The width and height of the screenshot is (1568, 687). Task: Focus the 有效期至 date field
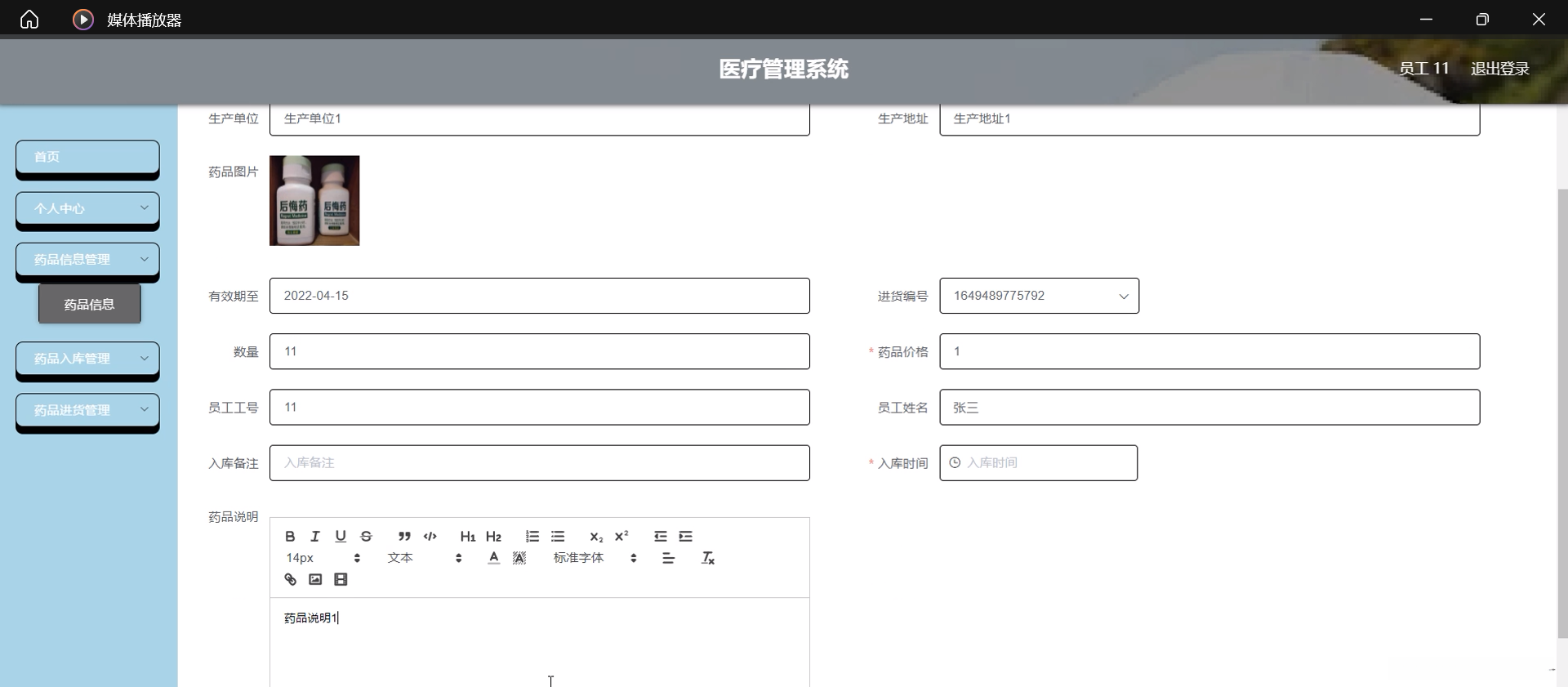540,296
